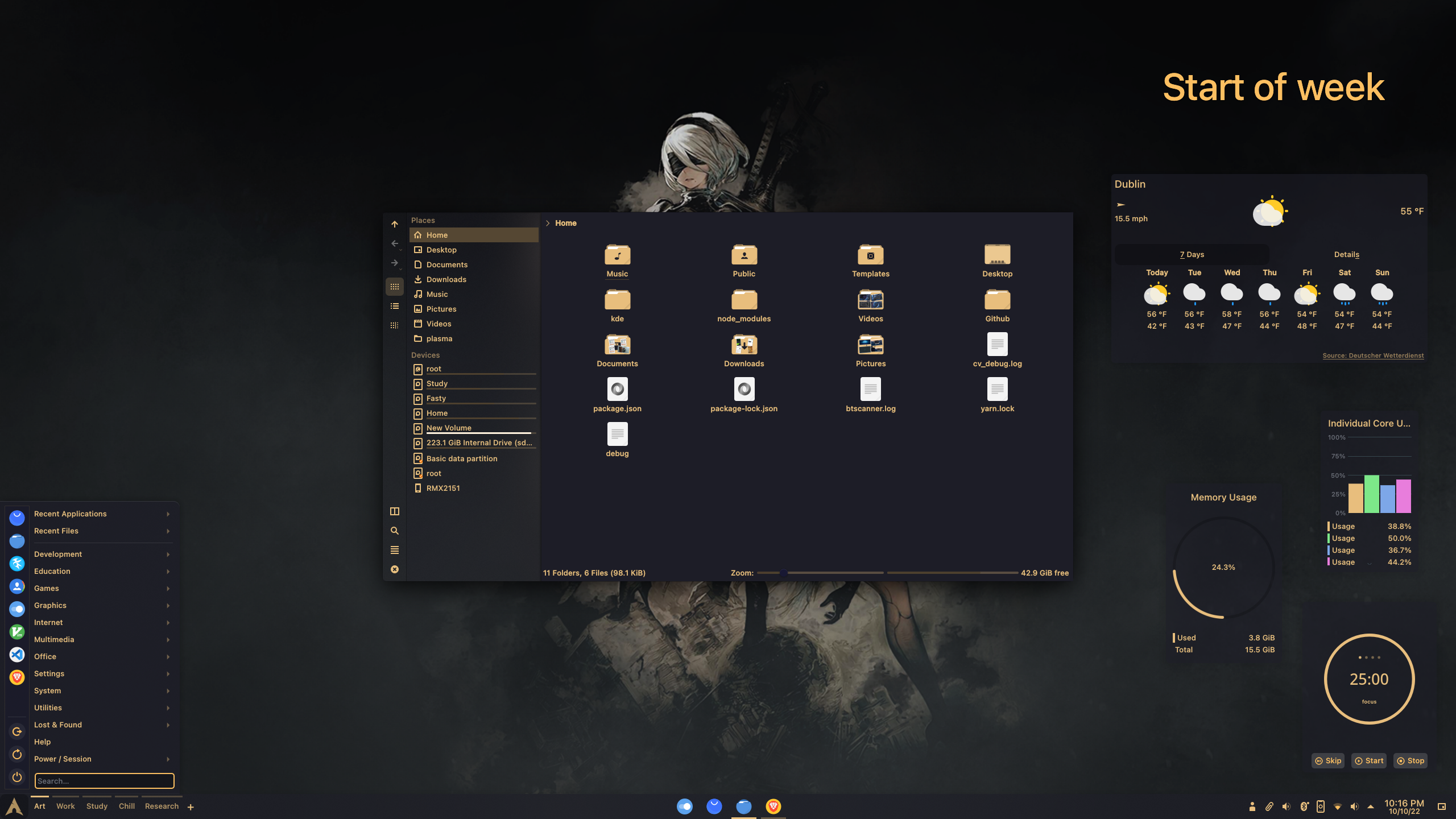Select the package.json file
Image resolution: width=1456 pixels, height=819 pixels.
tap(617, 396)
